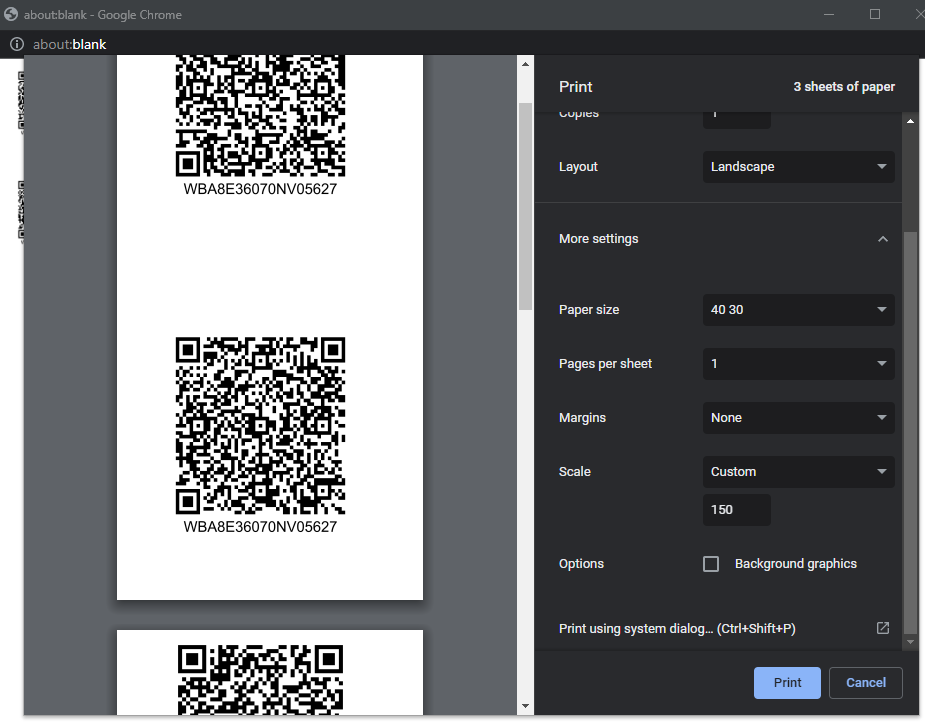Open the Layout dropdown showing Landscape

click(x=798, y=167)
